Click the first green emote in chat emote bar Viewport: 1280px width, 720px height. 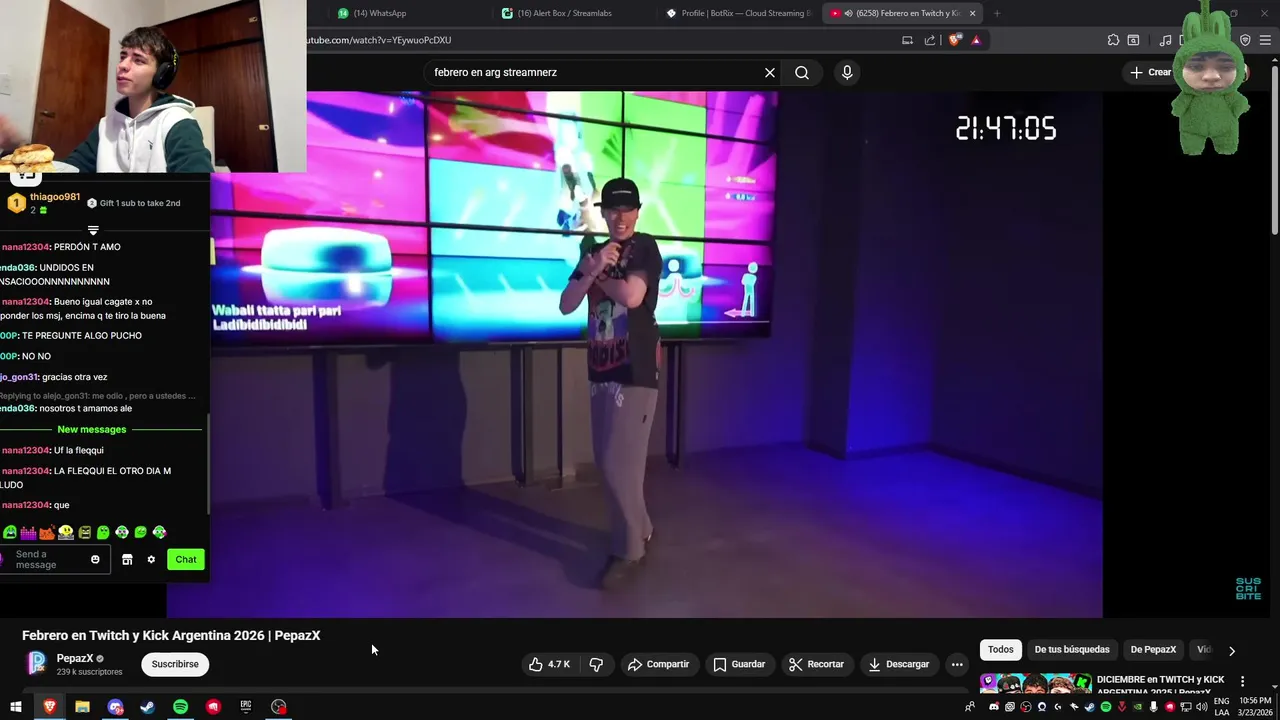10,532
